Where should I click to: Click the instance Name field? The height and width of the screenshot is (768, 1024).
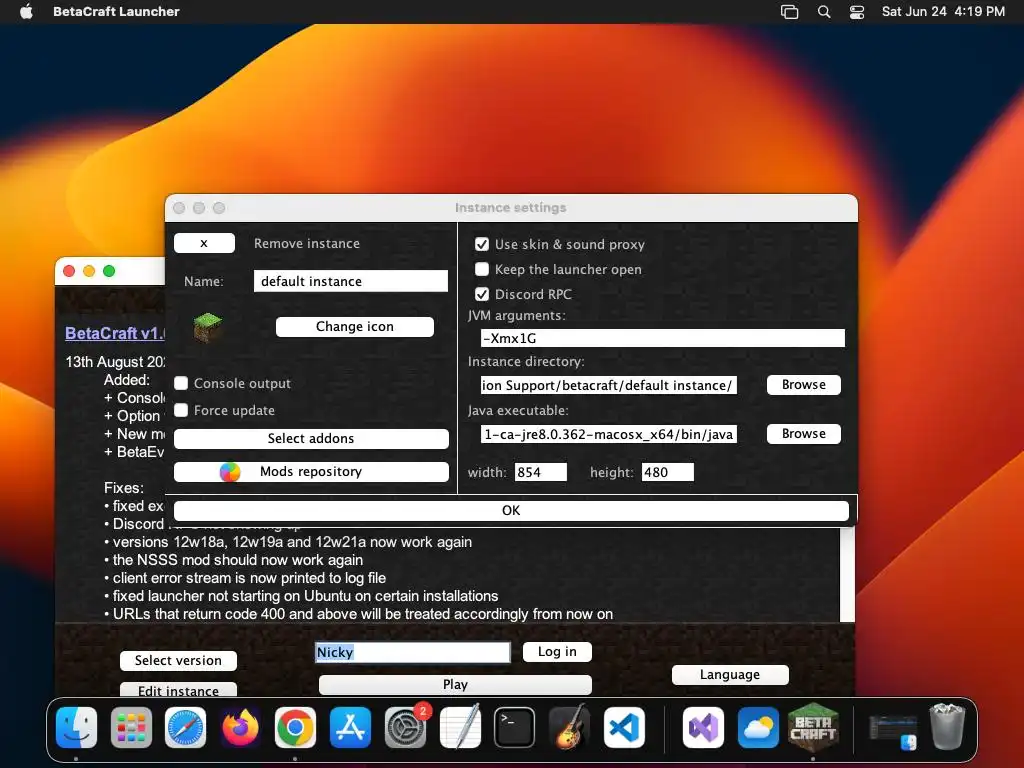(x=351, y=281)
